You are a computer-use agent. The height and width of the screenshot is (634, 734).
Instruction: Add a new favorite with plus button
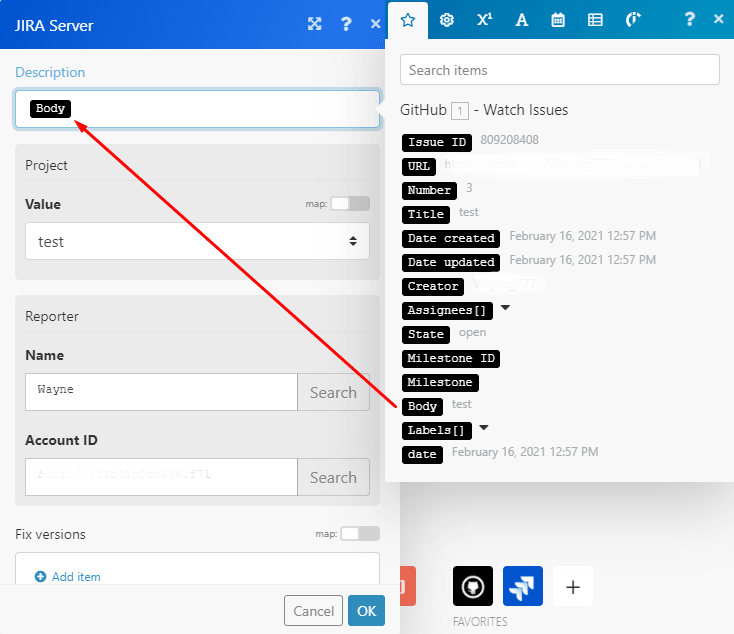(573, 586)
